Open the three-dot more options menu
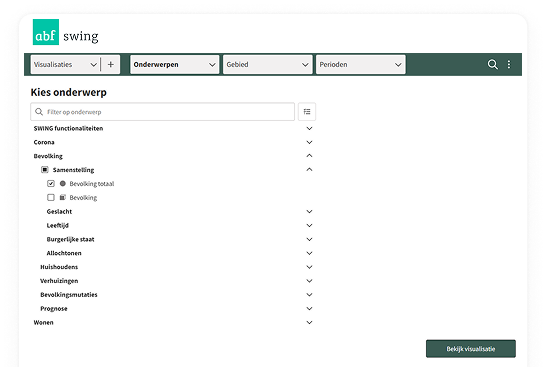Image resolution: width=547 pixels, height=367 pixels. pyautogui.click(x=509, y=64)
